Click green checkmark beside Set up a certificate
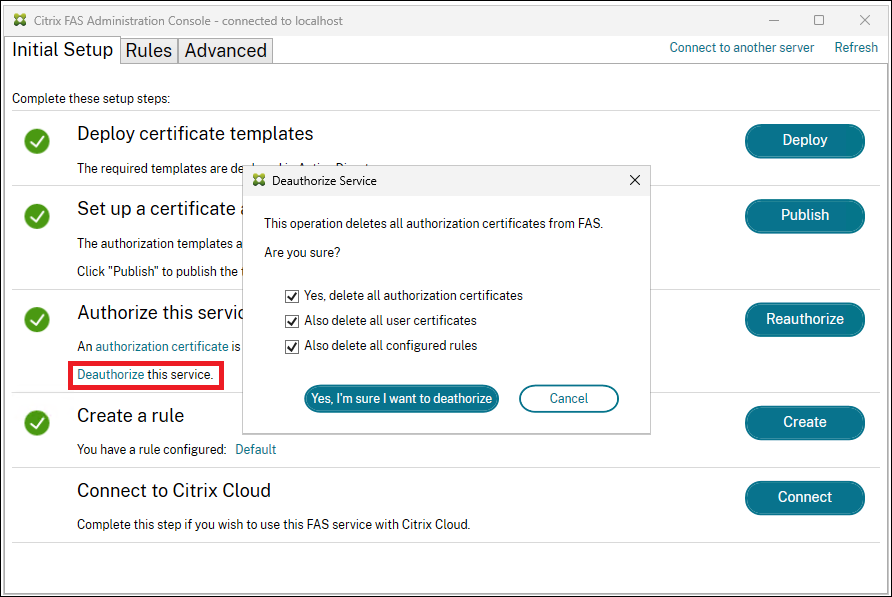892x597 pixels. coord(37,216)
